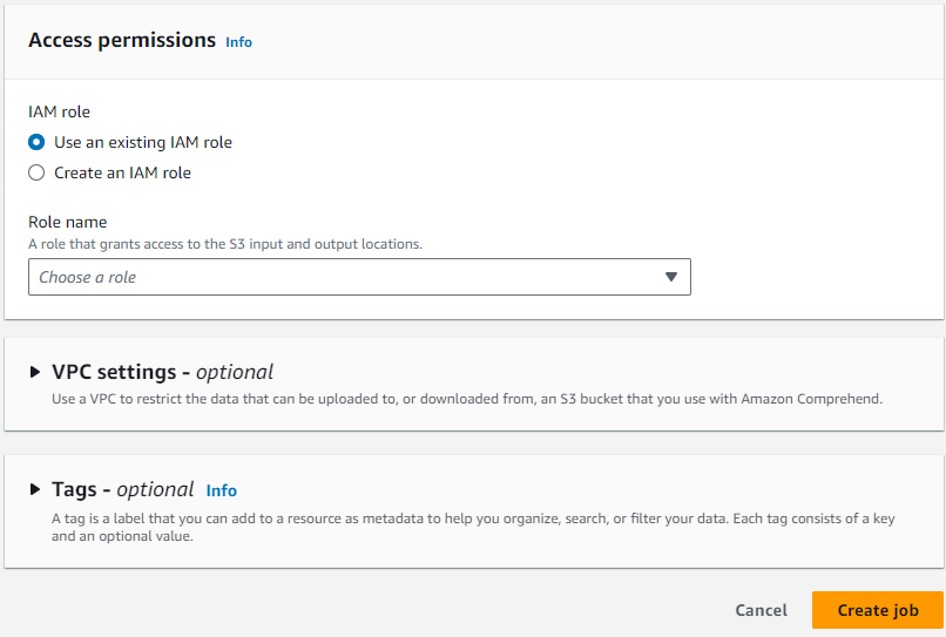Click the VPC settings description text

pyautogui.click(x=467, y=398)
